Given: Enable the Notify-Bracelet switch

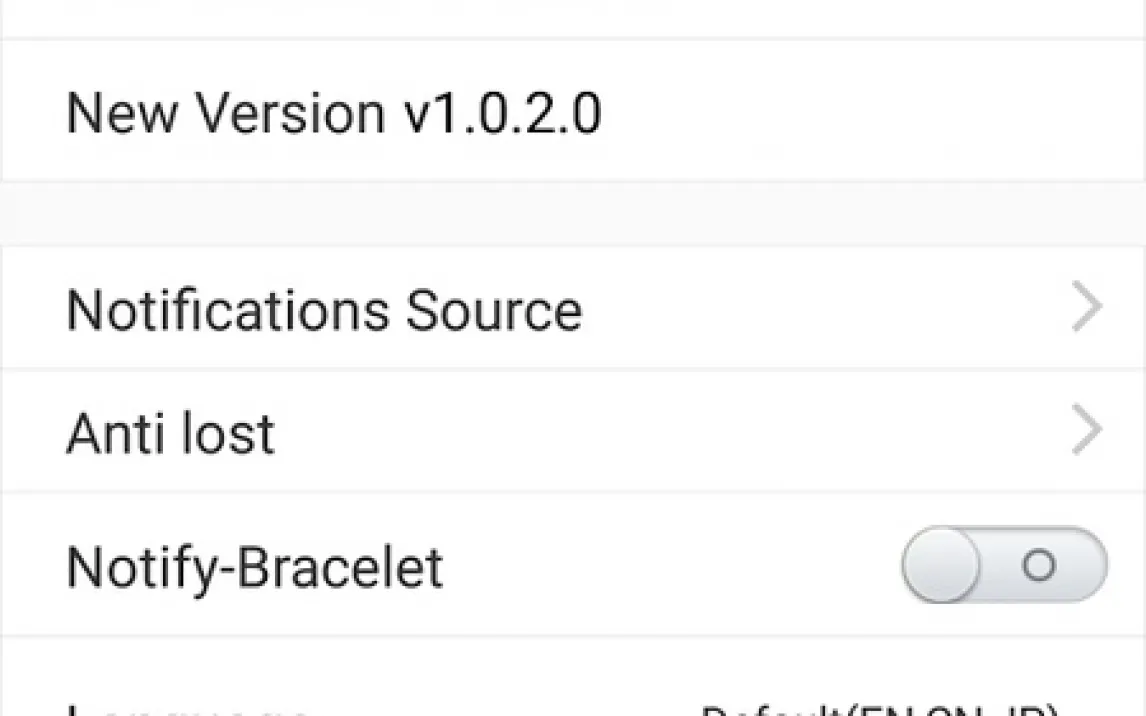Looking at the screenshot, I should point(1004,565).
